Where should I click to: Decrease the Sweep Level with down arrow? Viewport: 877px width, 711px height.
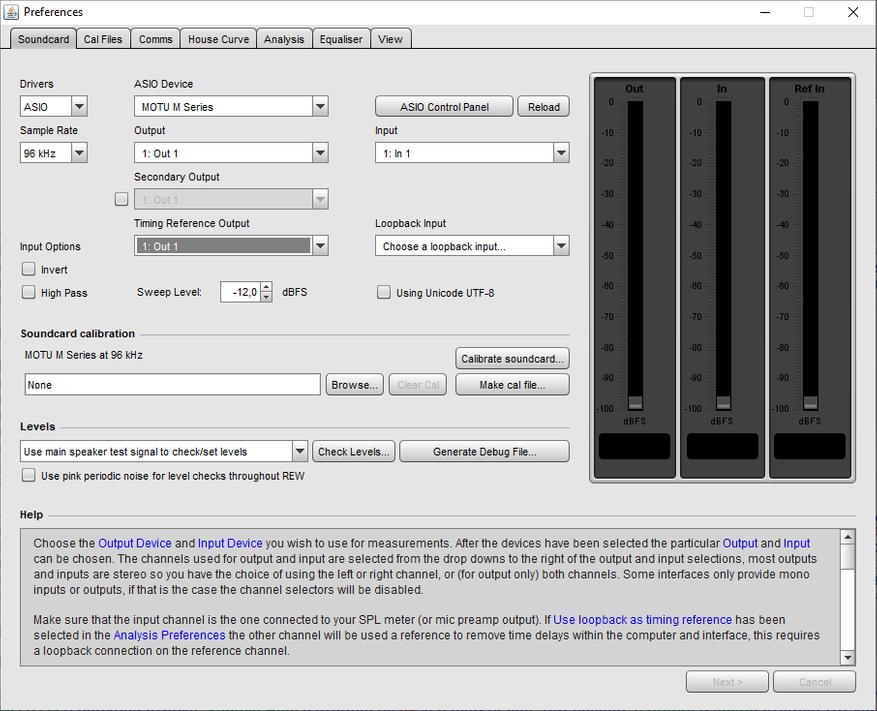tap(267, 297)
